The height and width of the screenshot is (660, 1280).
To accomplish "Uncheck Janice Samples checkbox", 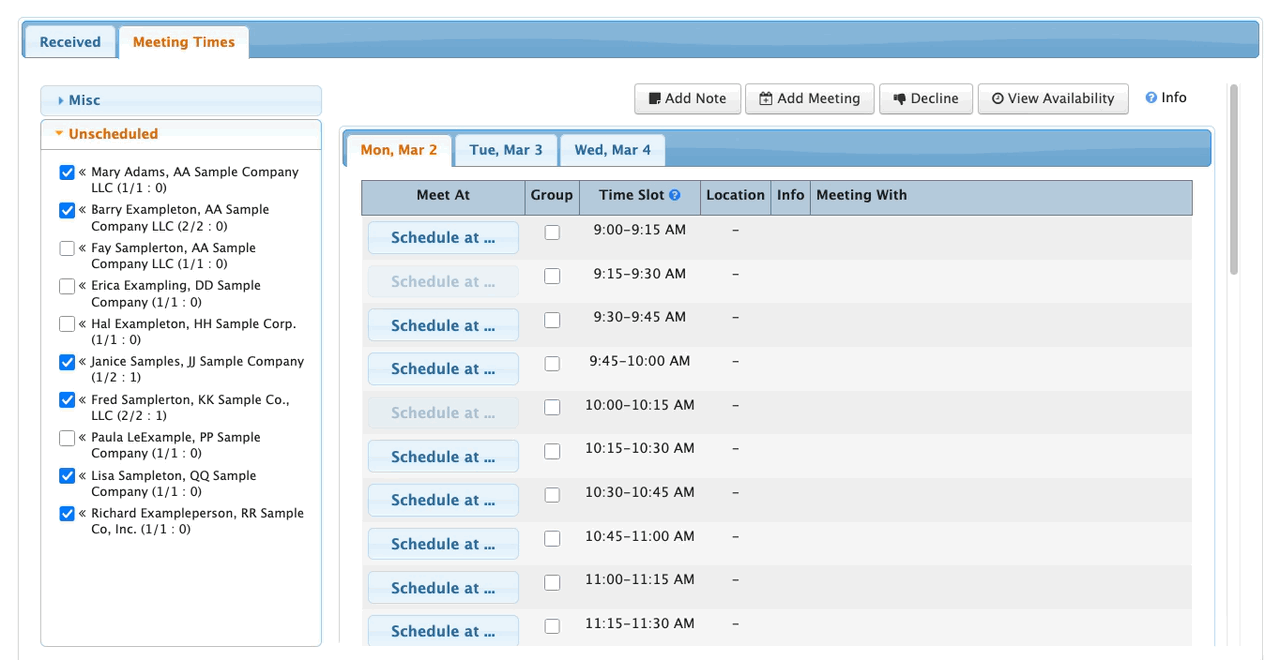I will pos(67,363).
